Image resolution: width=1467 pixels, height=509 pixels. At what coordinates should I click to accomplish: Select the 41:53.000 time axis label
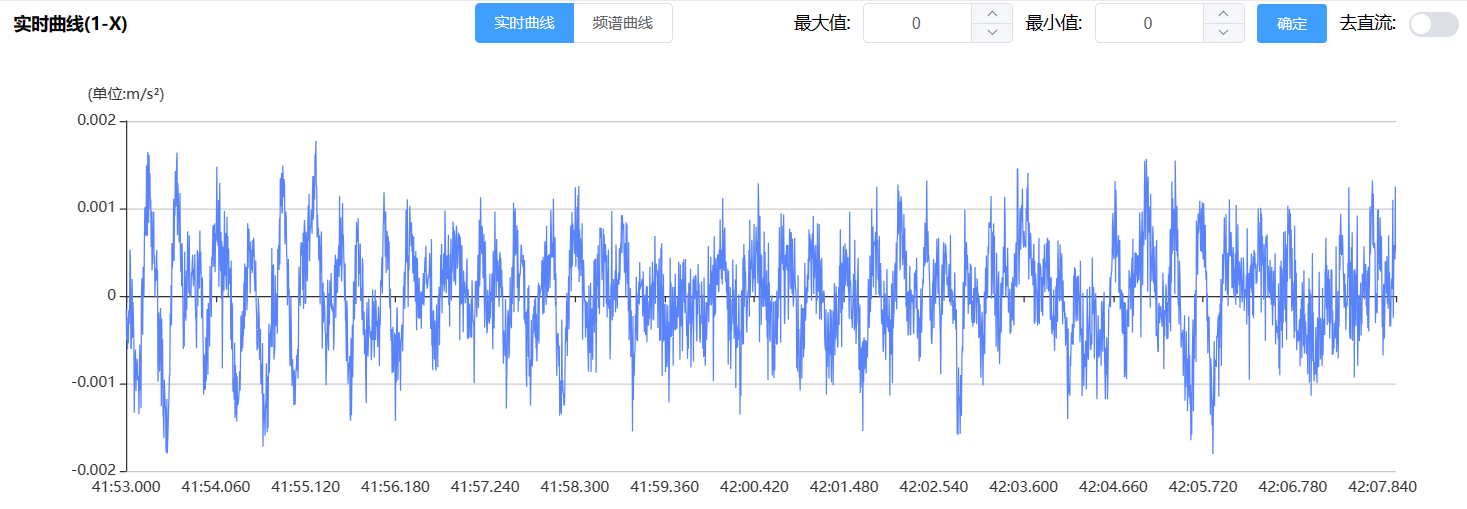(x=126, y=487)
